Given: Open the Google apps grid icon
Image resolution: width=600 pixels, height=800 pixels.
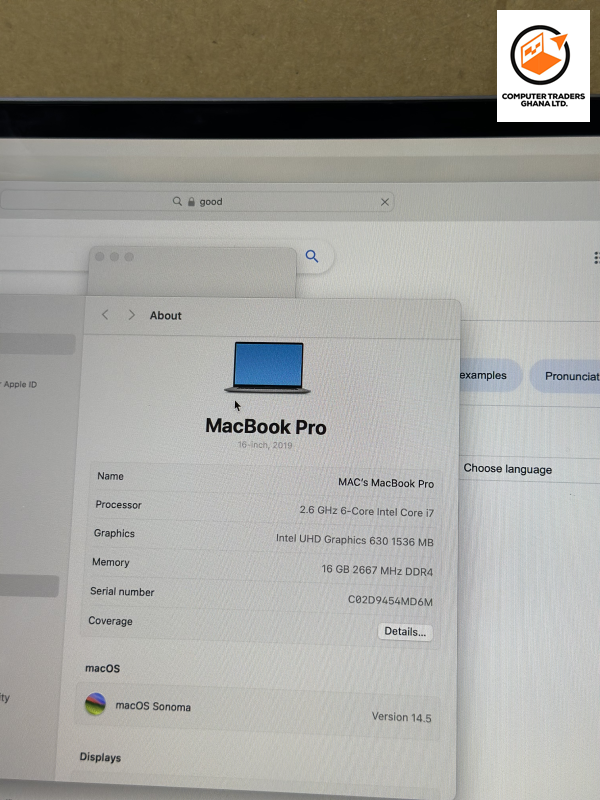Looking at the screenshot, I should tap(596, 258).
